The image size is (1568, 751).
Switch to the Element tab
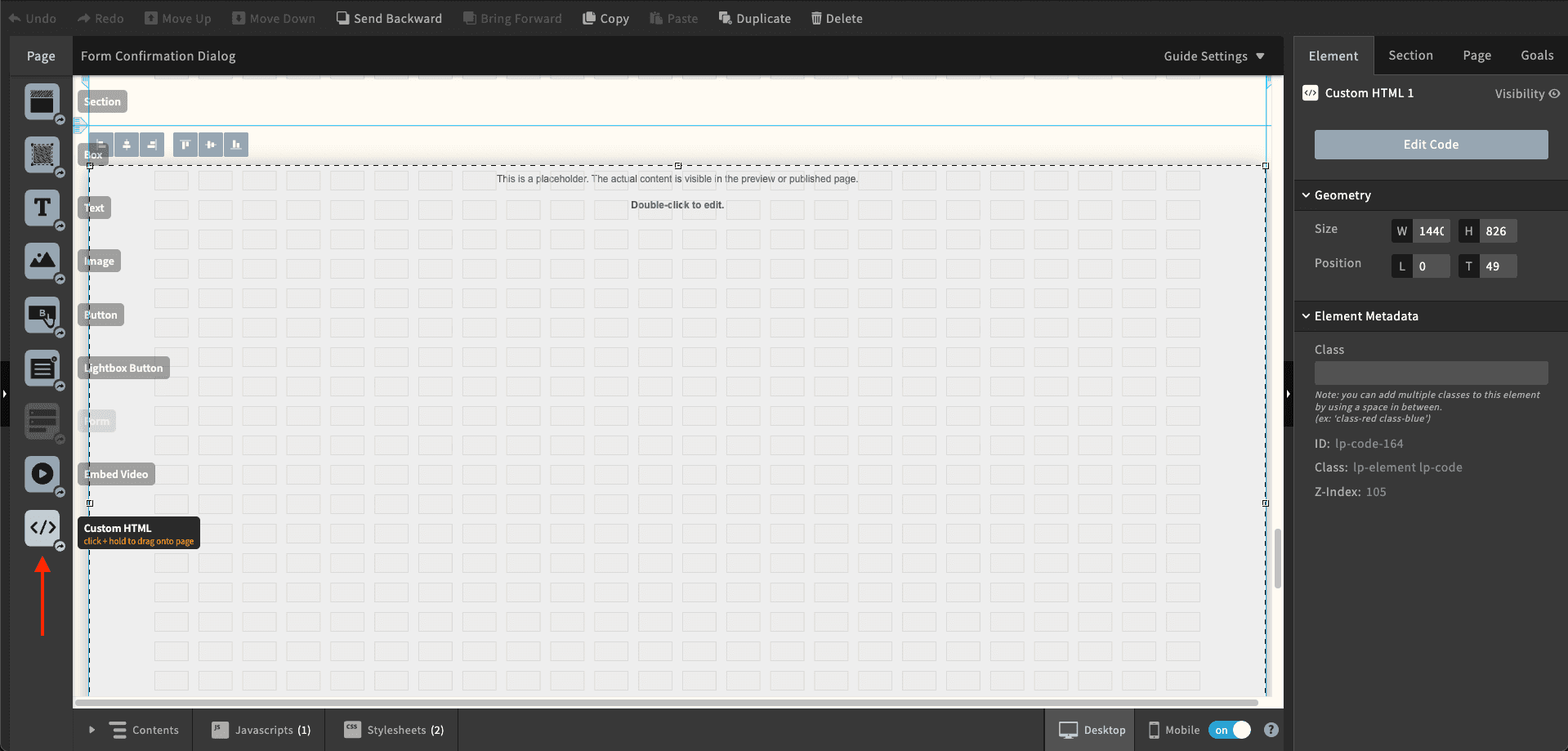tap(1333, 56)
